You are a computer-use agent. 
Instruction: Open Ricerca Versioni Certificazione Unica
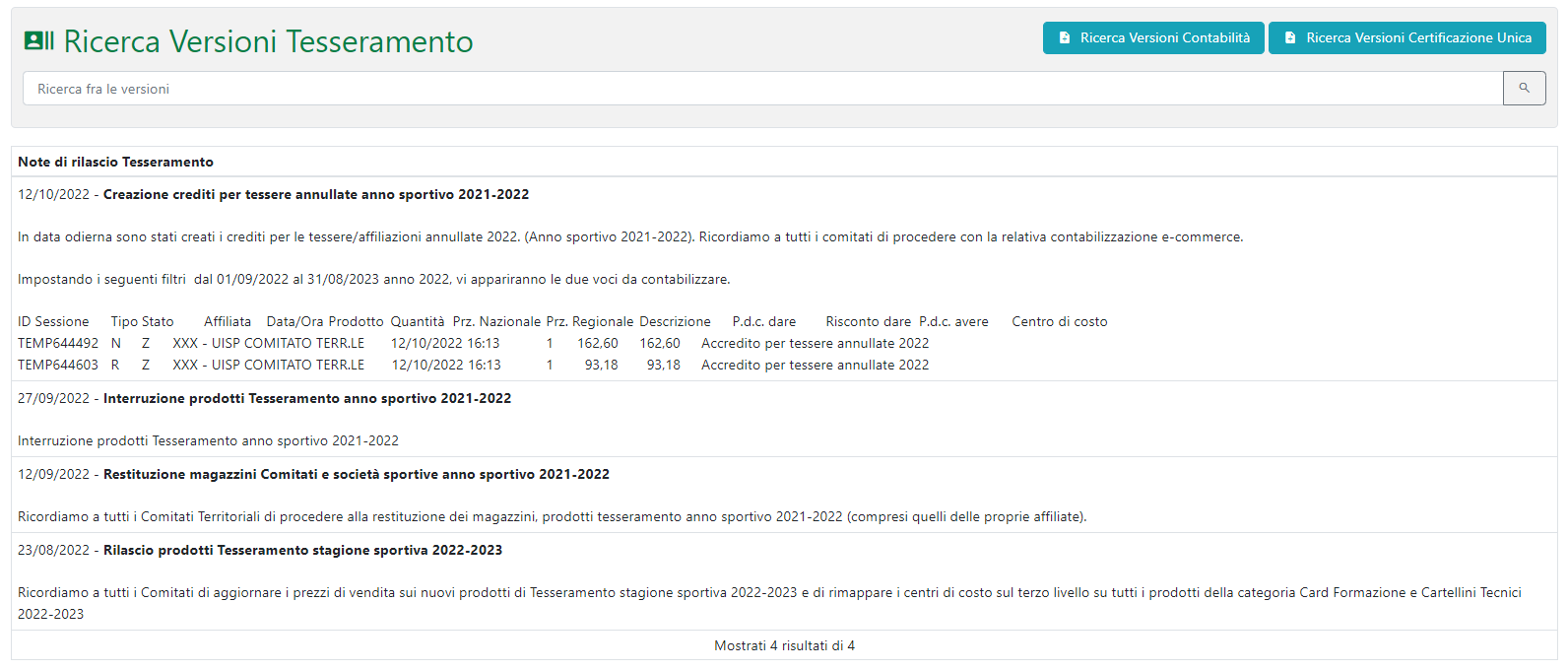(x=1406, y=38)
